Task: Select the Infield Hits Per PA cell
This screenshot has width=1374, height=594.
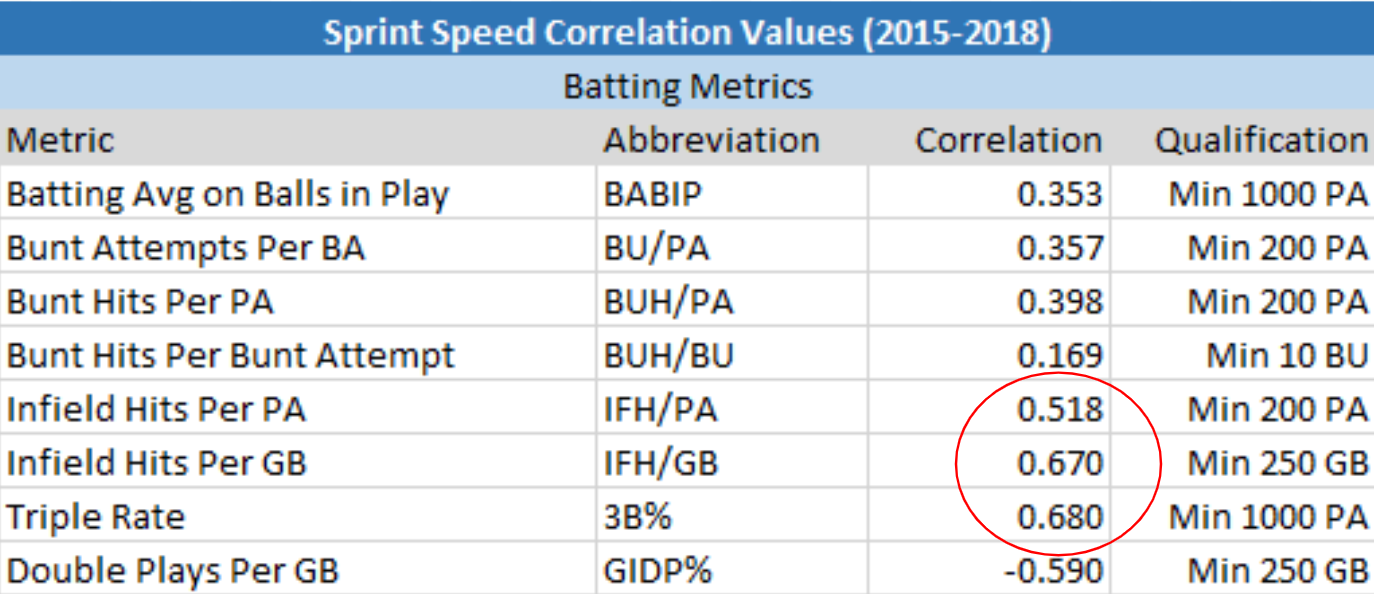Action: (x=157, y=410)
